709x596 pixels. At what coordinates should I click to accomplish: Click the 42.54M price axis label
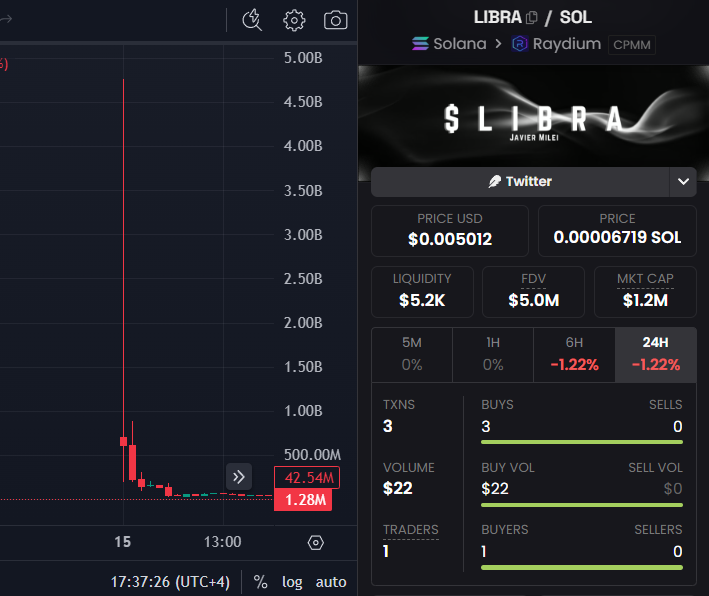point(307,478)
